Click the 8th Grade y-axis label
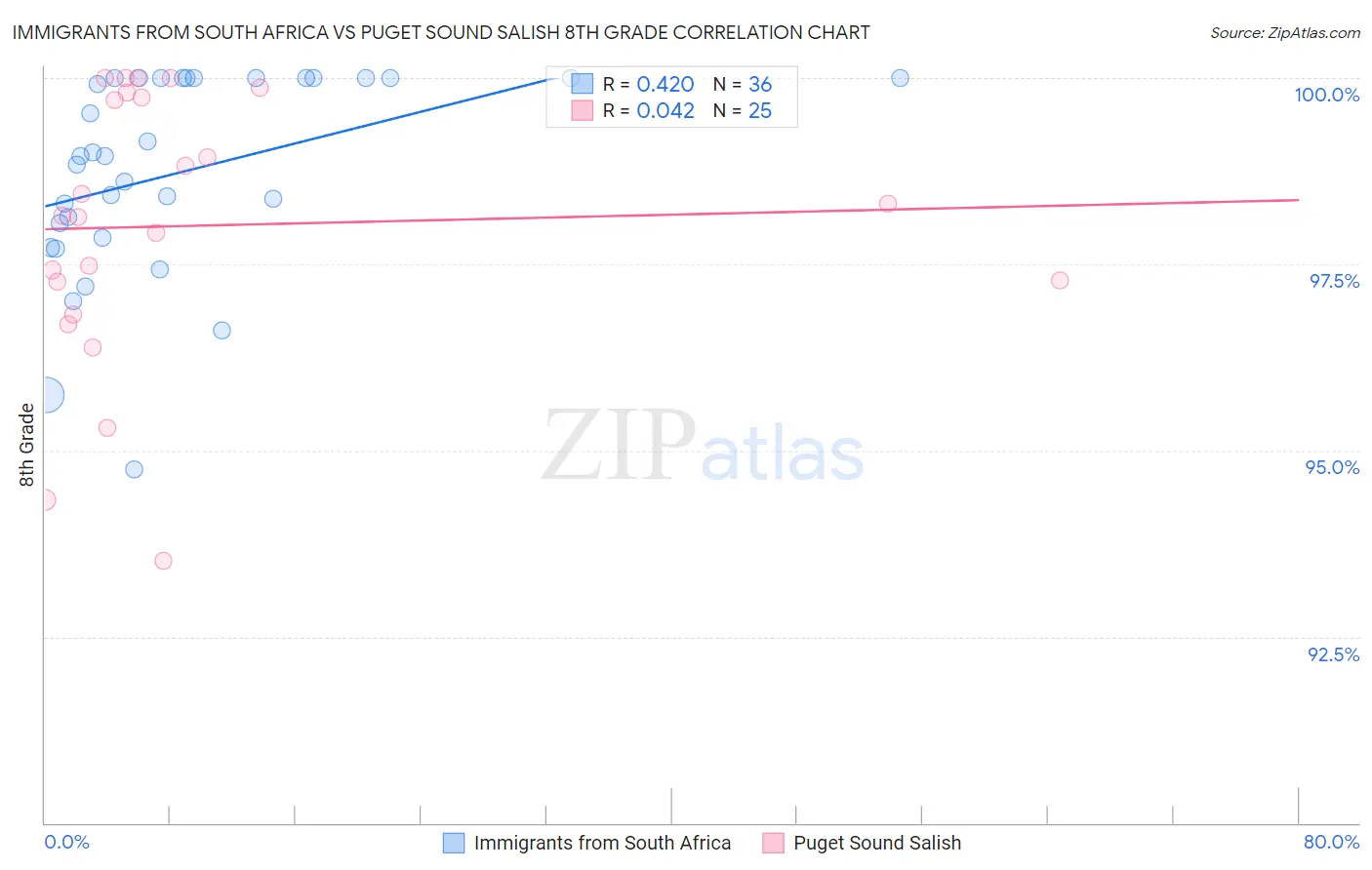The width and height of the screenshot is (1372, 870). [26, 445]
